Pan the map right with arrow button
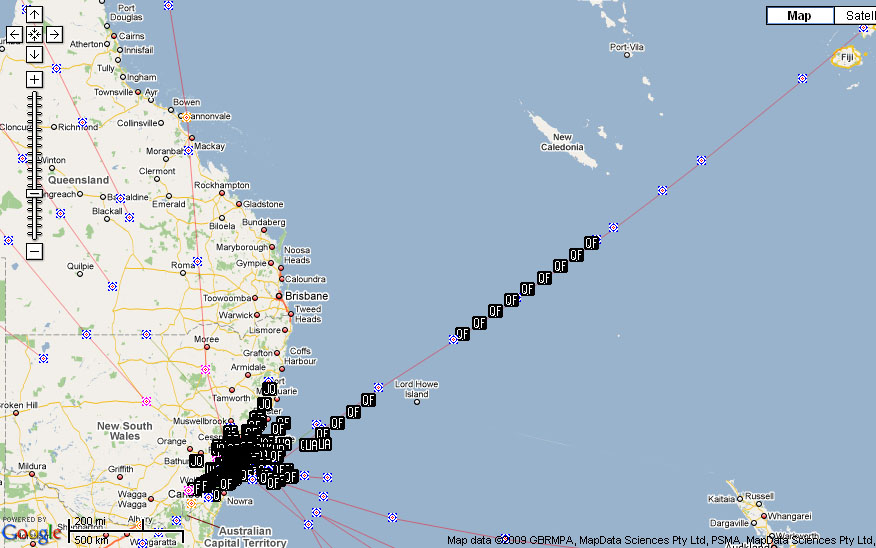The width and height of the screenshot is (876, 548). [x=54, y=35]
